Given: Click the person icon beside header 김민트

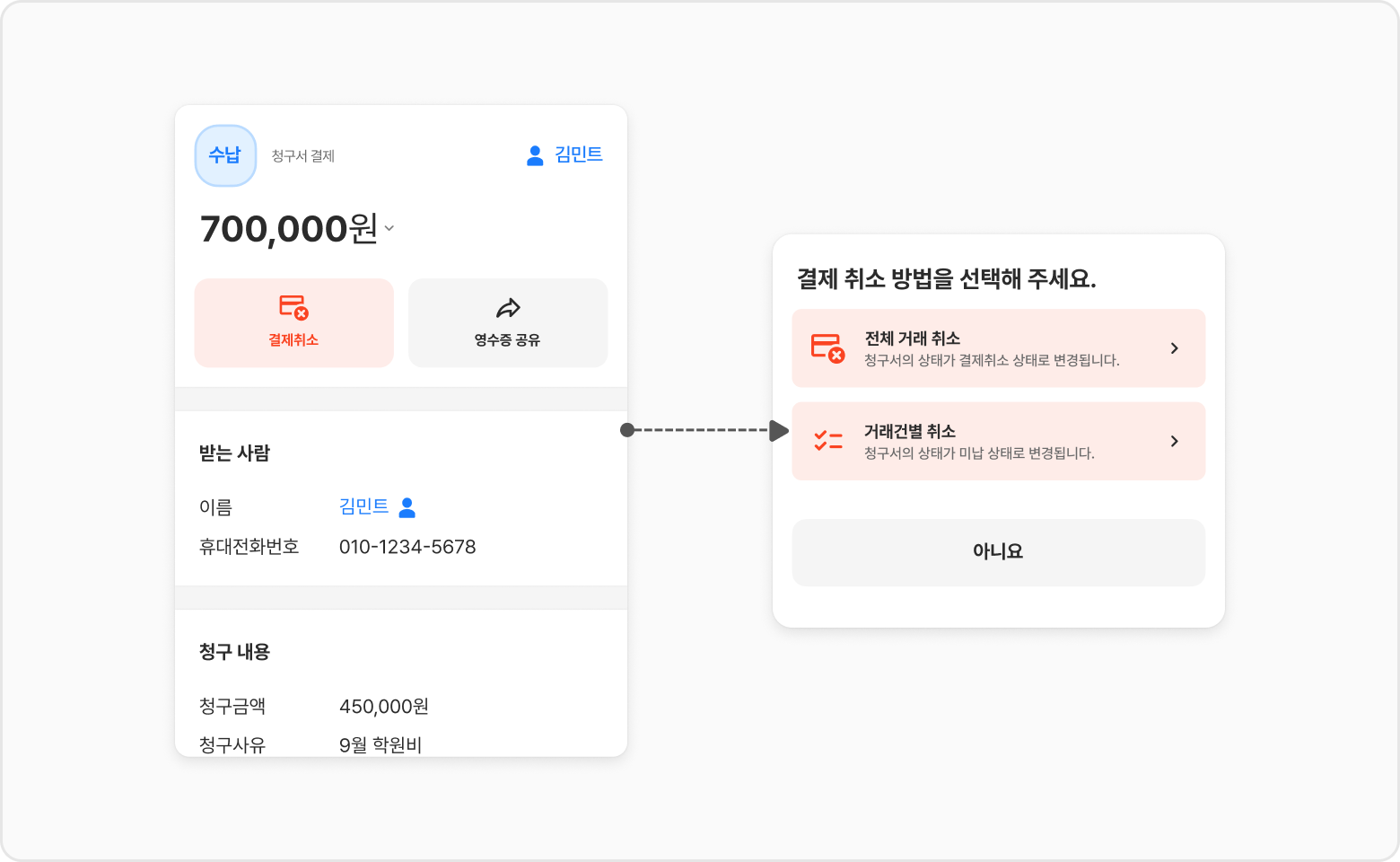Looking at the screenshot, I should coord(535,155).
